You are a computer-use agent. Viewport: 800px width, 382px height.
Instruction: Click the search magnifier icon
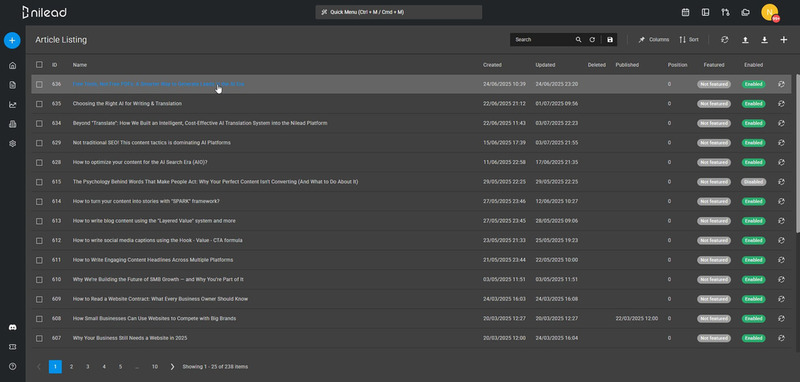point(578,40)
